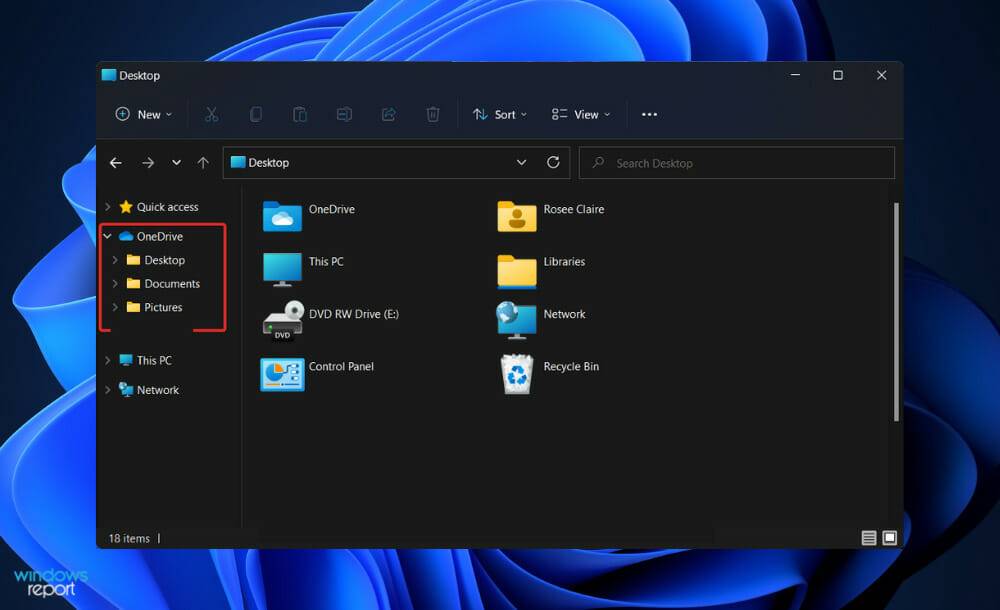
Task: Open the New dropdown menu
Action: 143,114
